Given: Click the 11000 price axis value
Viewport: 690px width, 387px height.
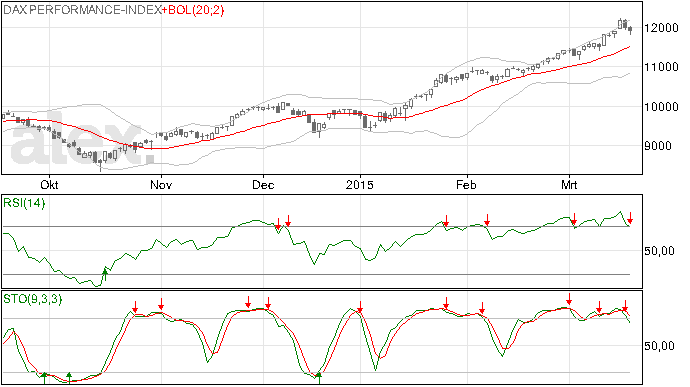Looking at the screenshot, I should coord(661,67).
